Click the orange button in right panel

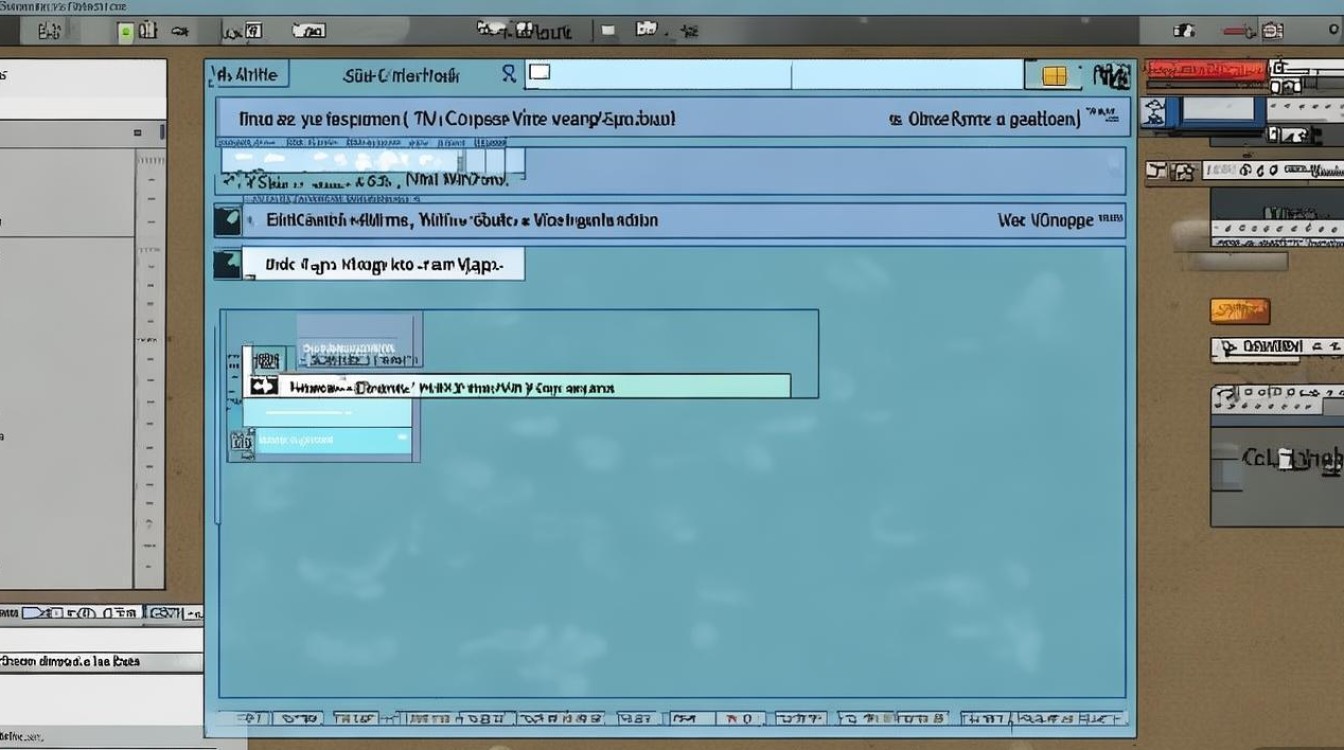[1239, 311]
